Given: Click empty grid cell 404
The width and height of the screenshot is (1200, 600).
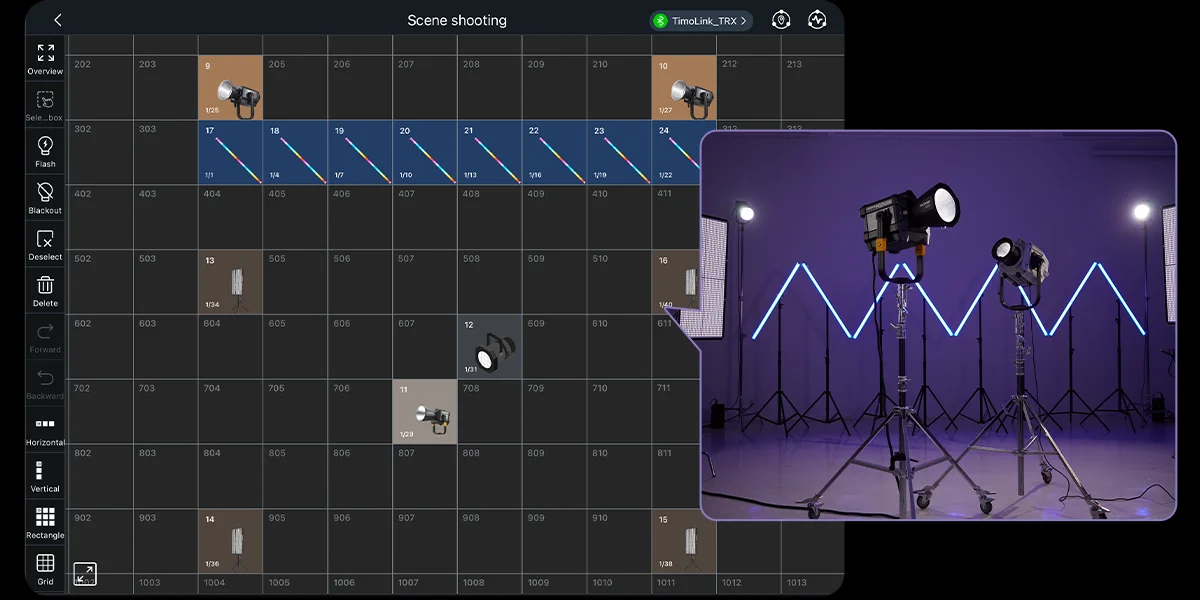Looking at the screenshot, I should click(230, 218).
